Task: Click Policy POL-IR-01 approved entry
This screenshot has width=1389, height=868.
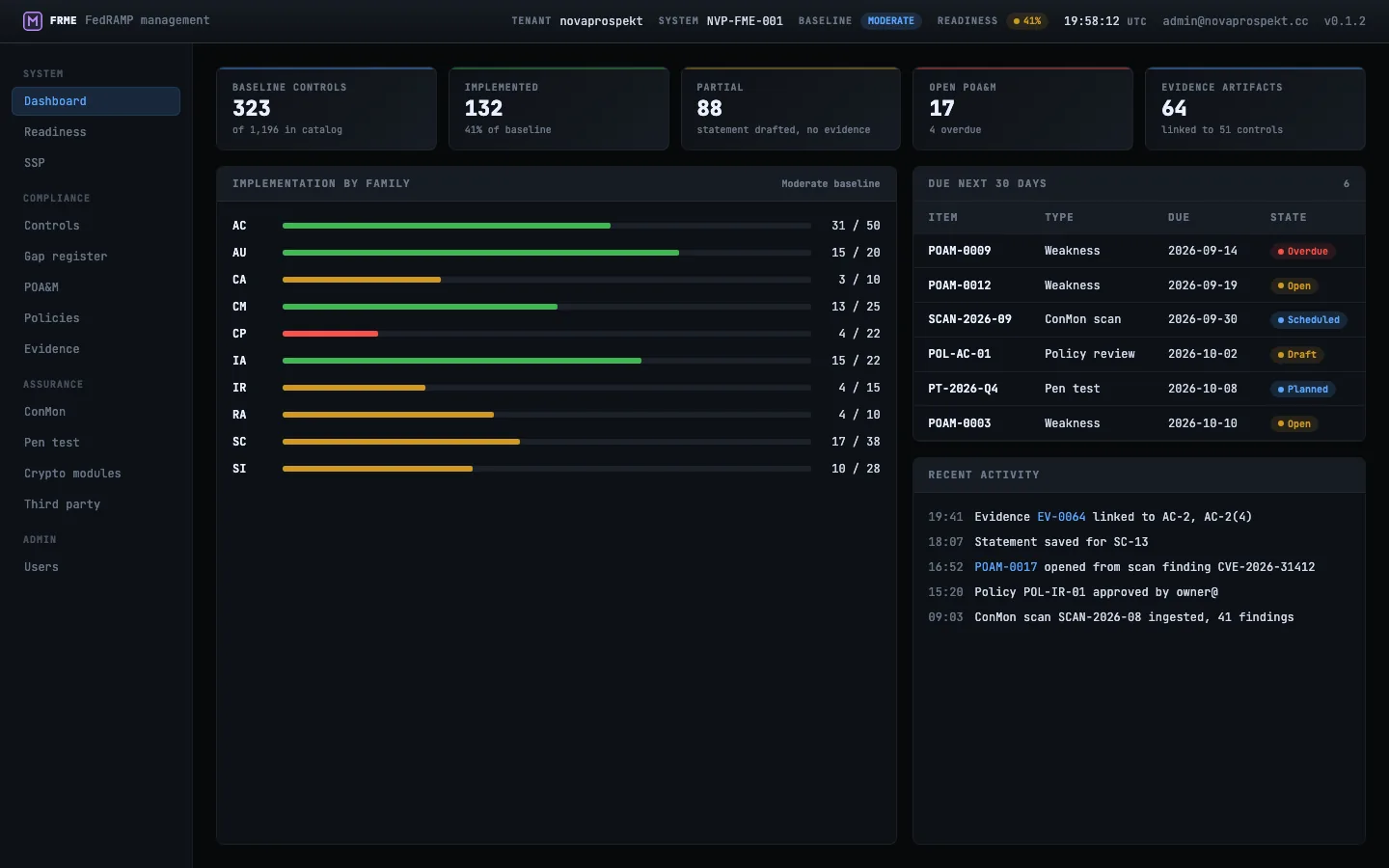Action: 1096,592
